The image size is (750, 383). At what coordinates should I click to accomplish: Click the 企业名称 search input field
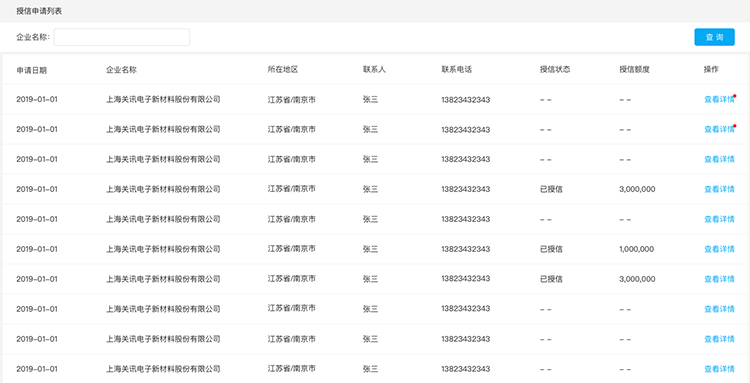point(122,37)
